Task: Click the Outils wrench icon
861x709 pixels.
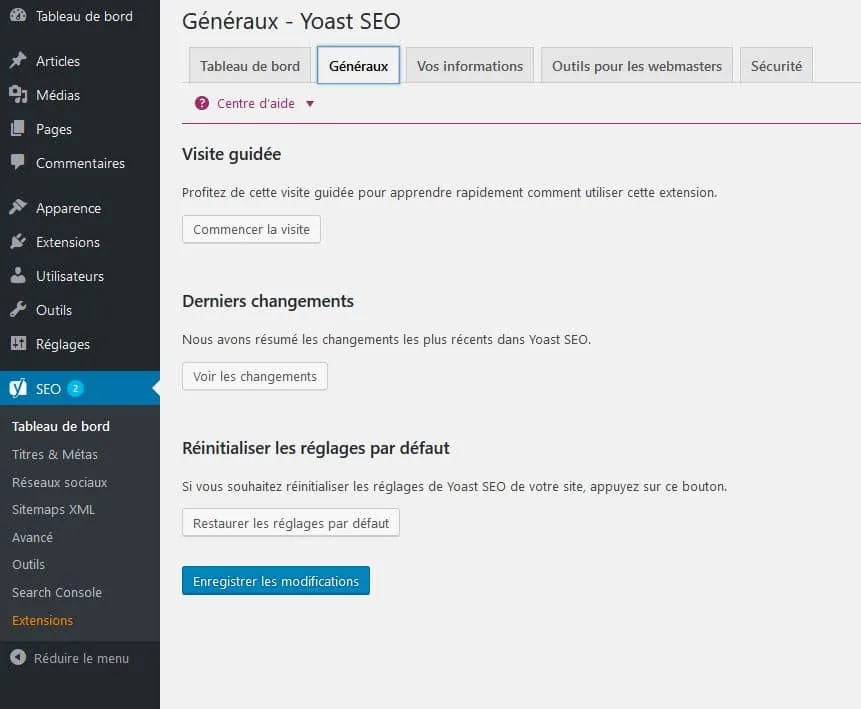Action: [x=18, y=309]
